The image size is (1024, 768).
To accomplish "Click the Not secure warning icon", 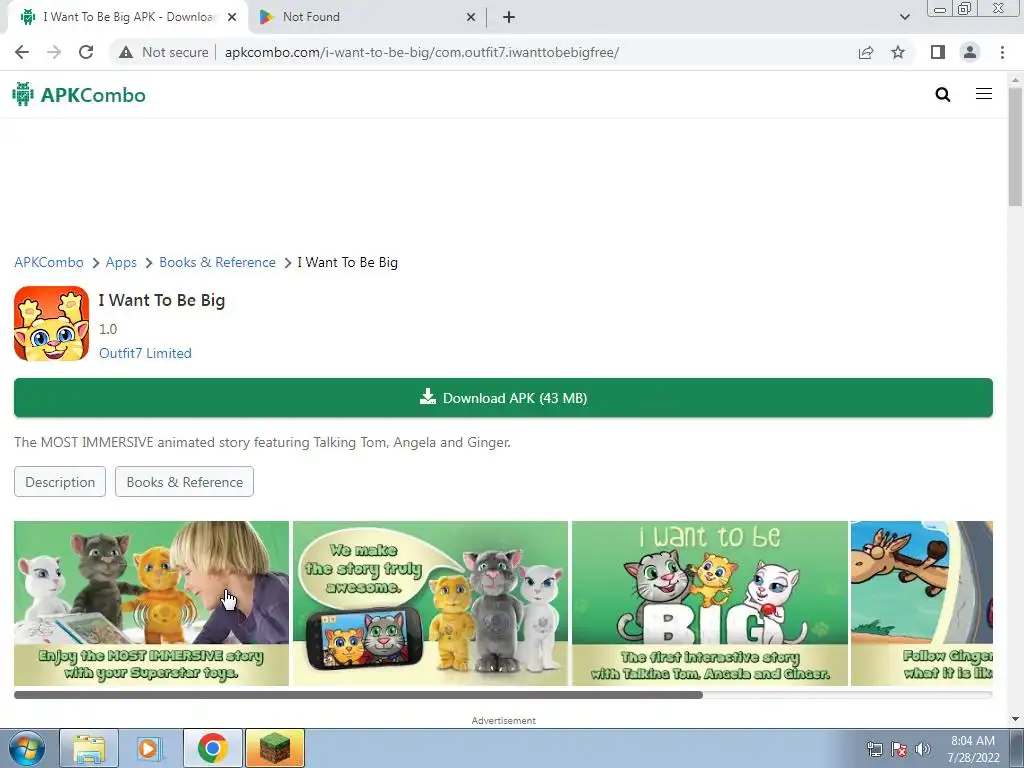I will [126, 52].
